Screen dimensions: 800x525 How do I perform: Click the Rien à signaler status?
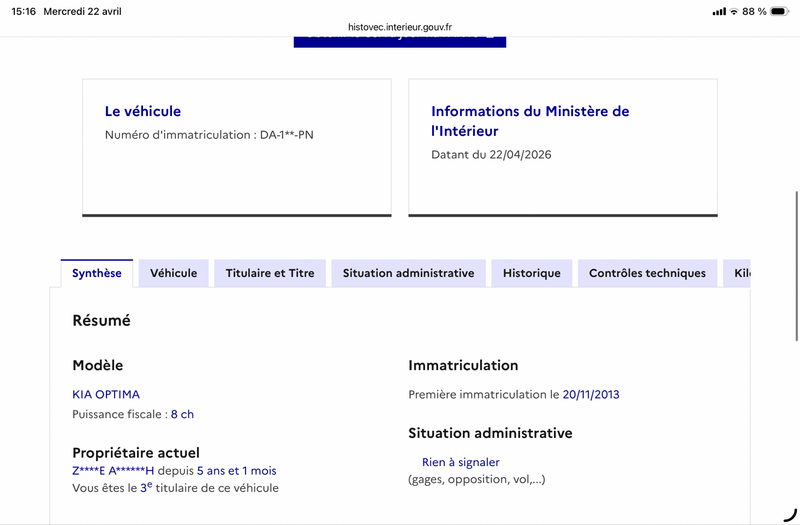tap(461, 462)
